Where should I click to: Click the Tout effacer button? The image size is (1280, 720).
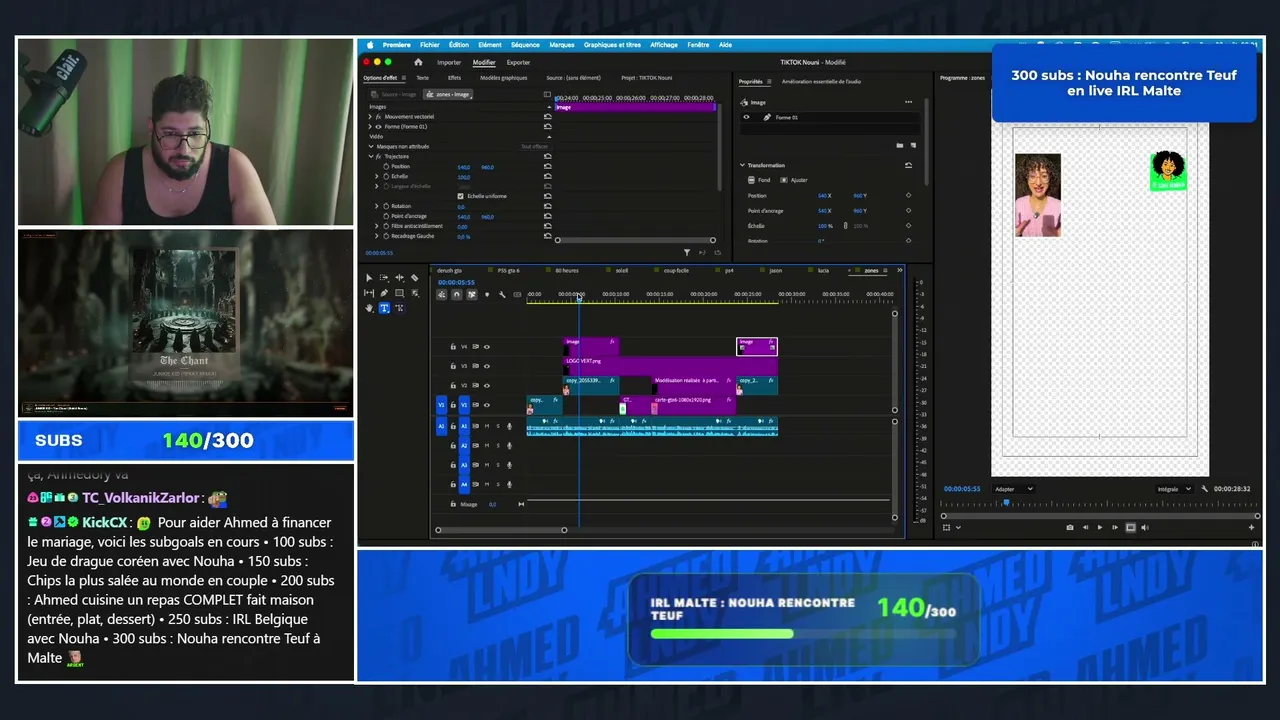pos(534,147)
